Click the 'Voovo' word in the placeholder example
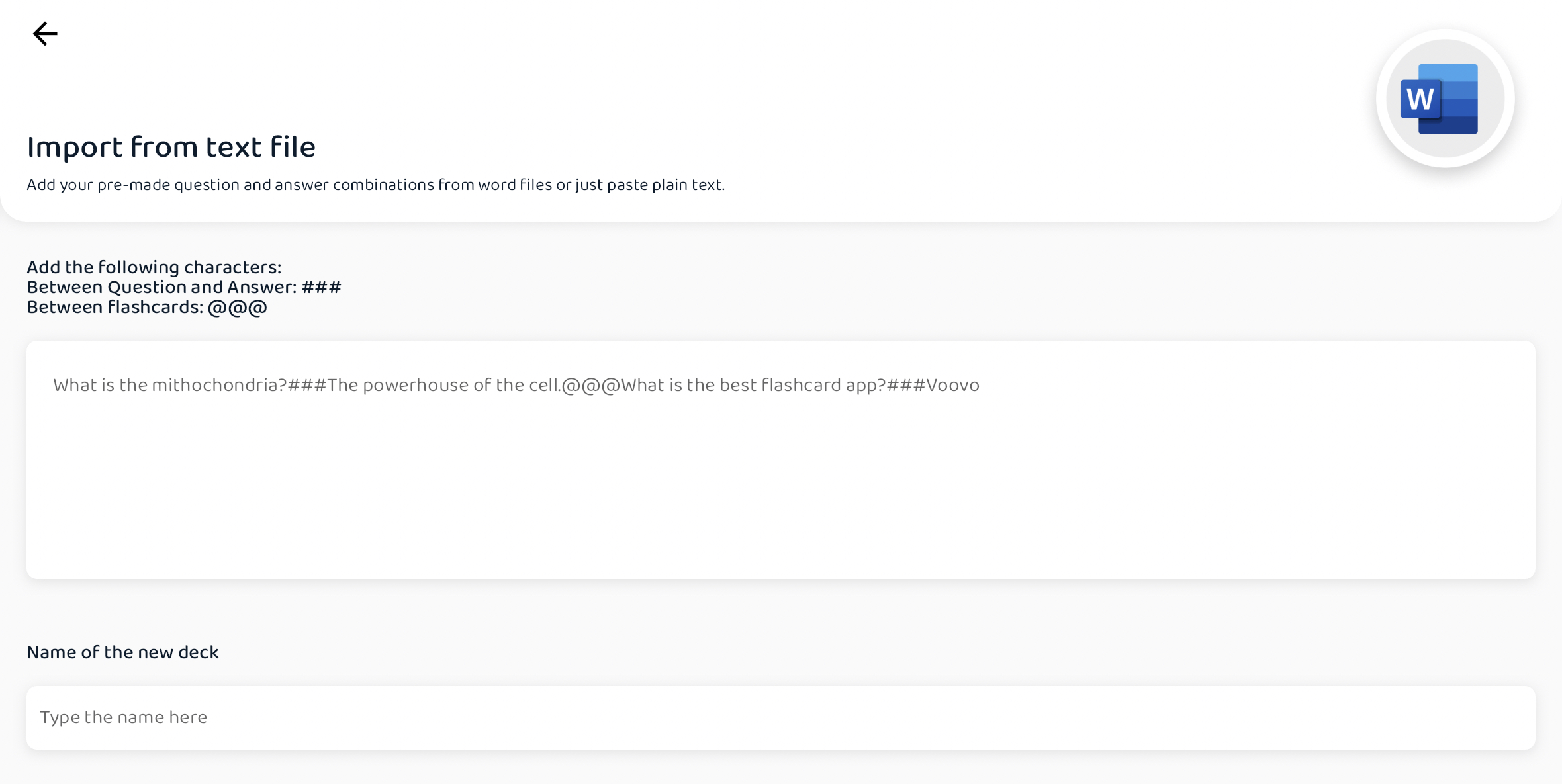1562x784 pixels. [952, 385]
